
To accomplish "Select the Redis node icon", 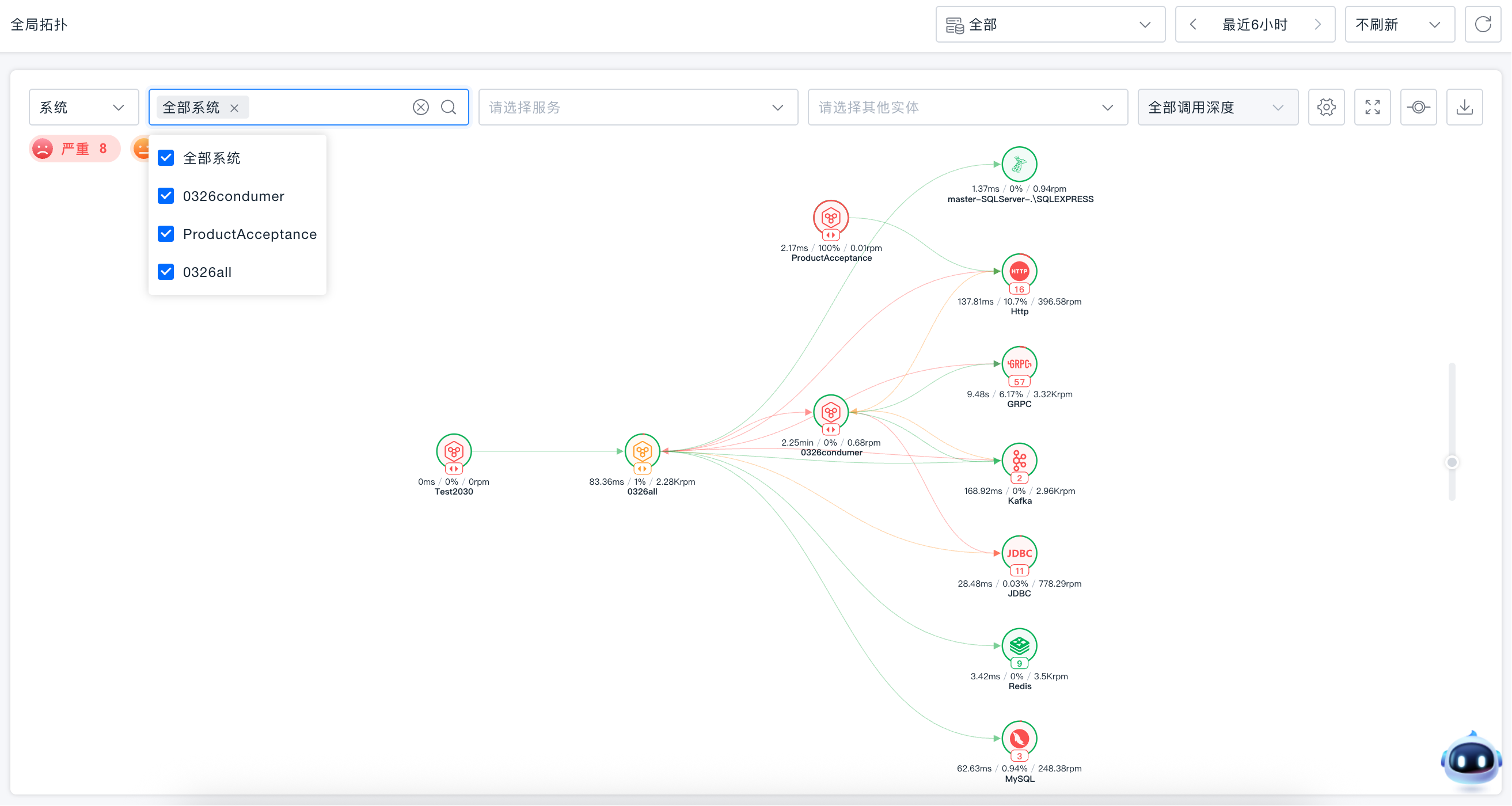I will tap(1019, 646).
